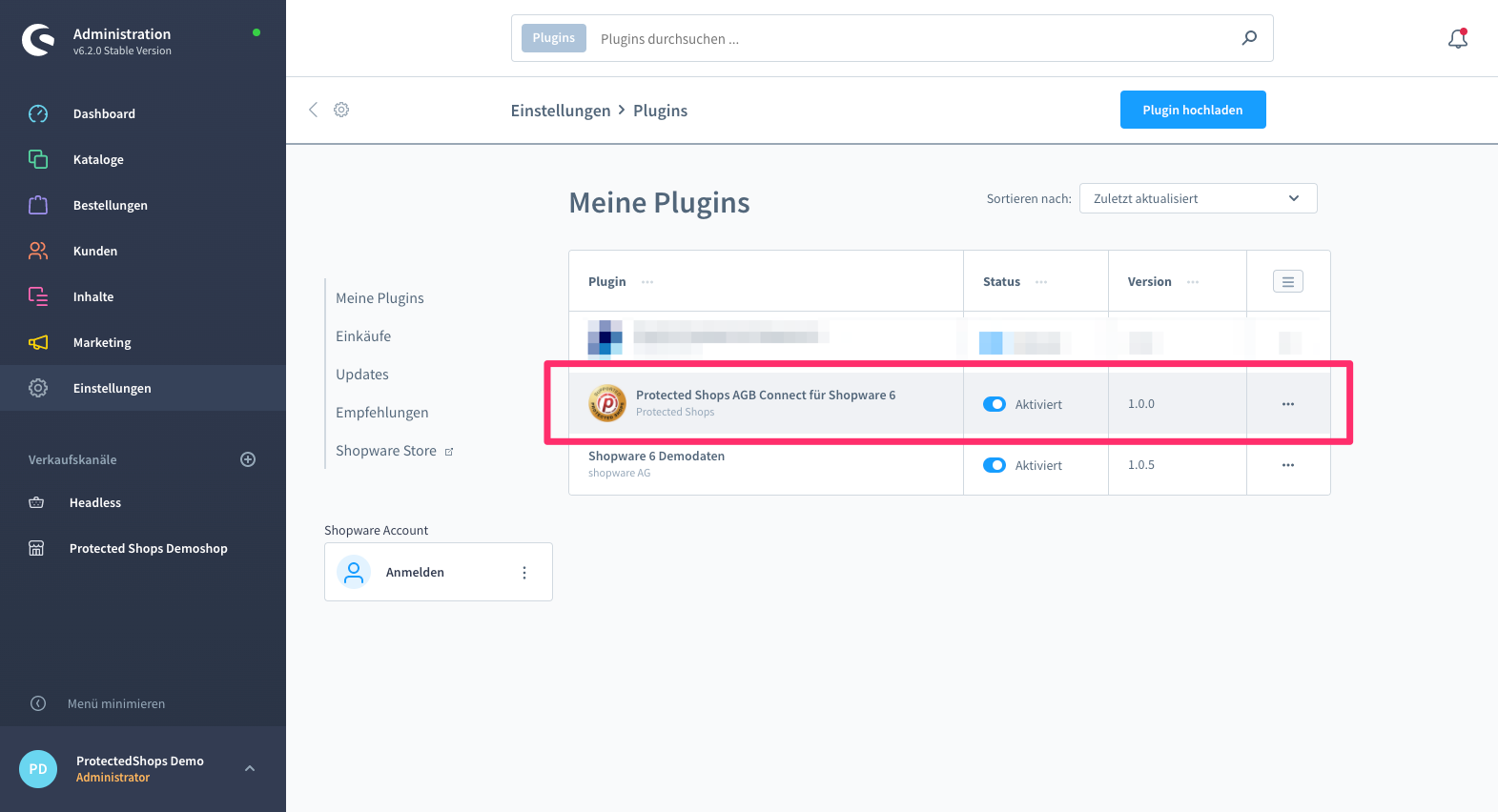1498x812 pixels.
Task: Click the Plugins search tag
Action: pos(554,38)
